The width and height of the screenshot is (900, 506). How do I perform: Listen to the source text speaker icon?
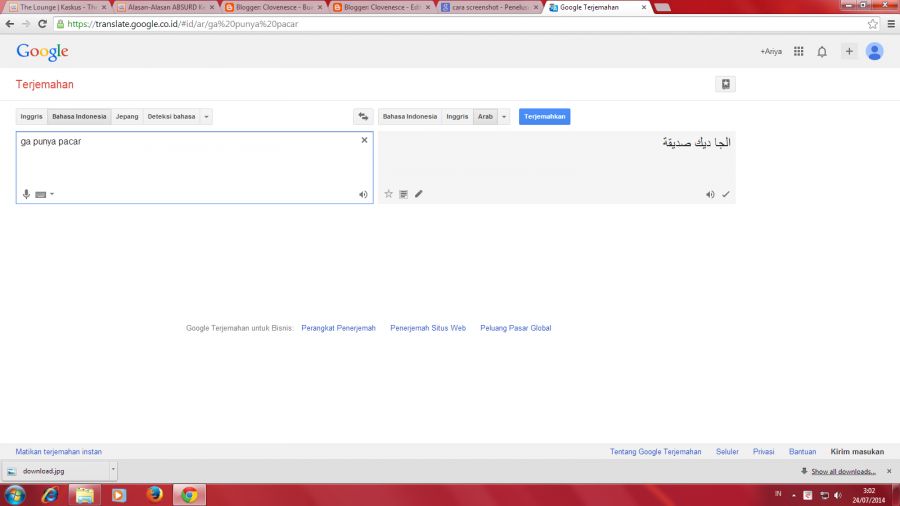tap(363, 194)
